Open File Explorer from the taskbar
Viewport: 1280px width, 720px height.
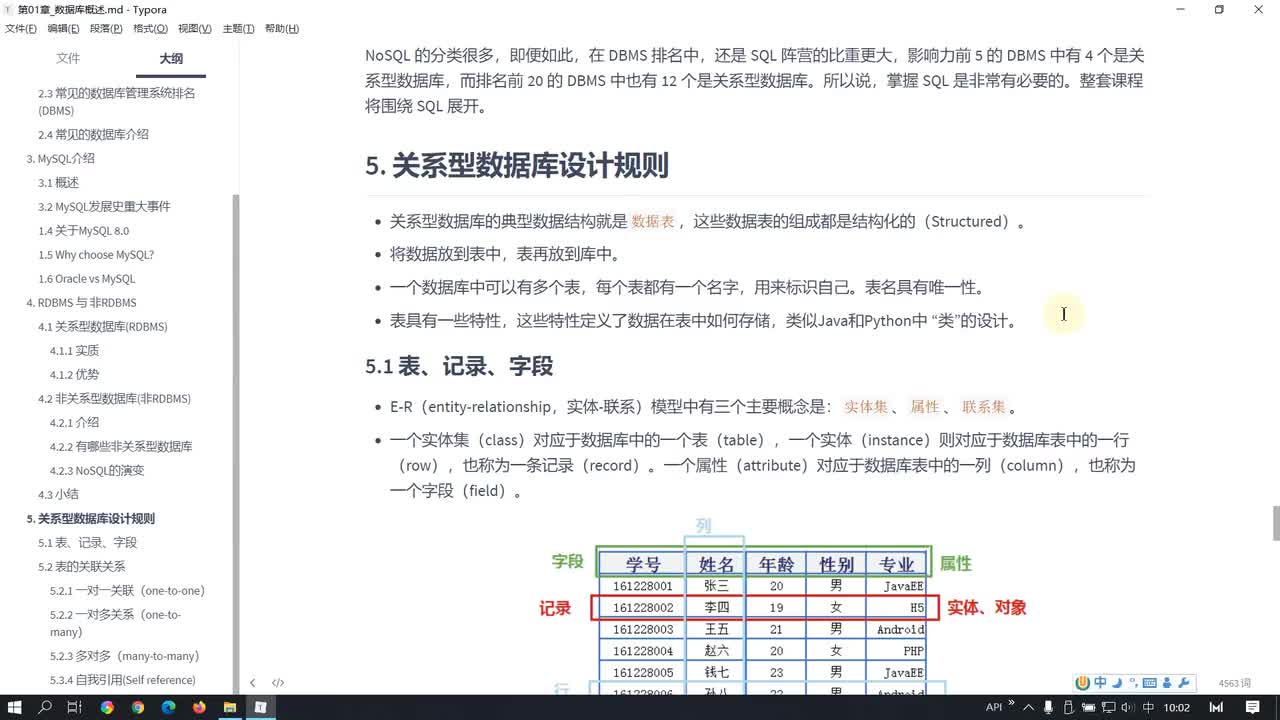click(229, 707)
